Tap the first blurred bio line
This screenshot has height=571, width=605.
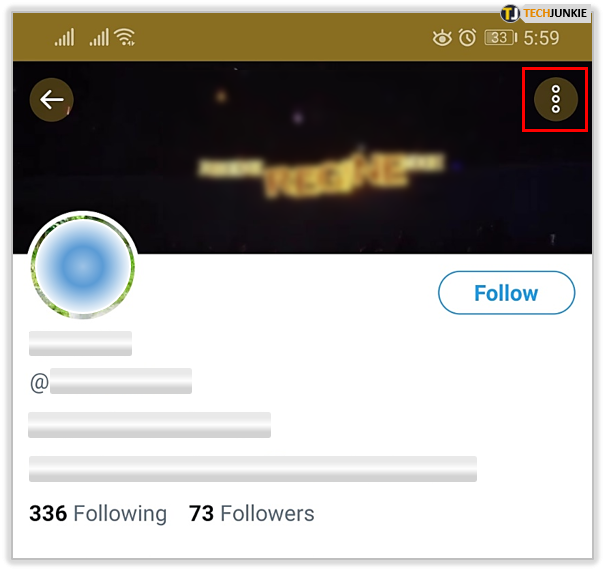click(x=149, y=425)
